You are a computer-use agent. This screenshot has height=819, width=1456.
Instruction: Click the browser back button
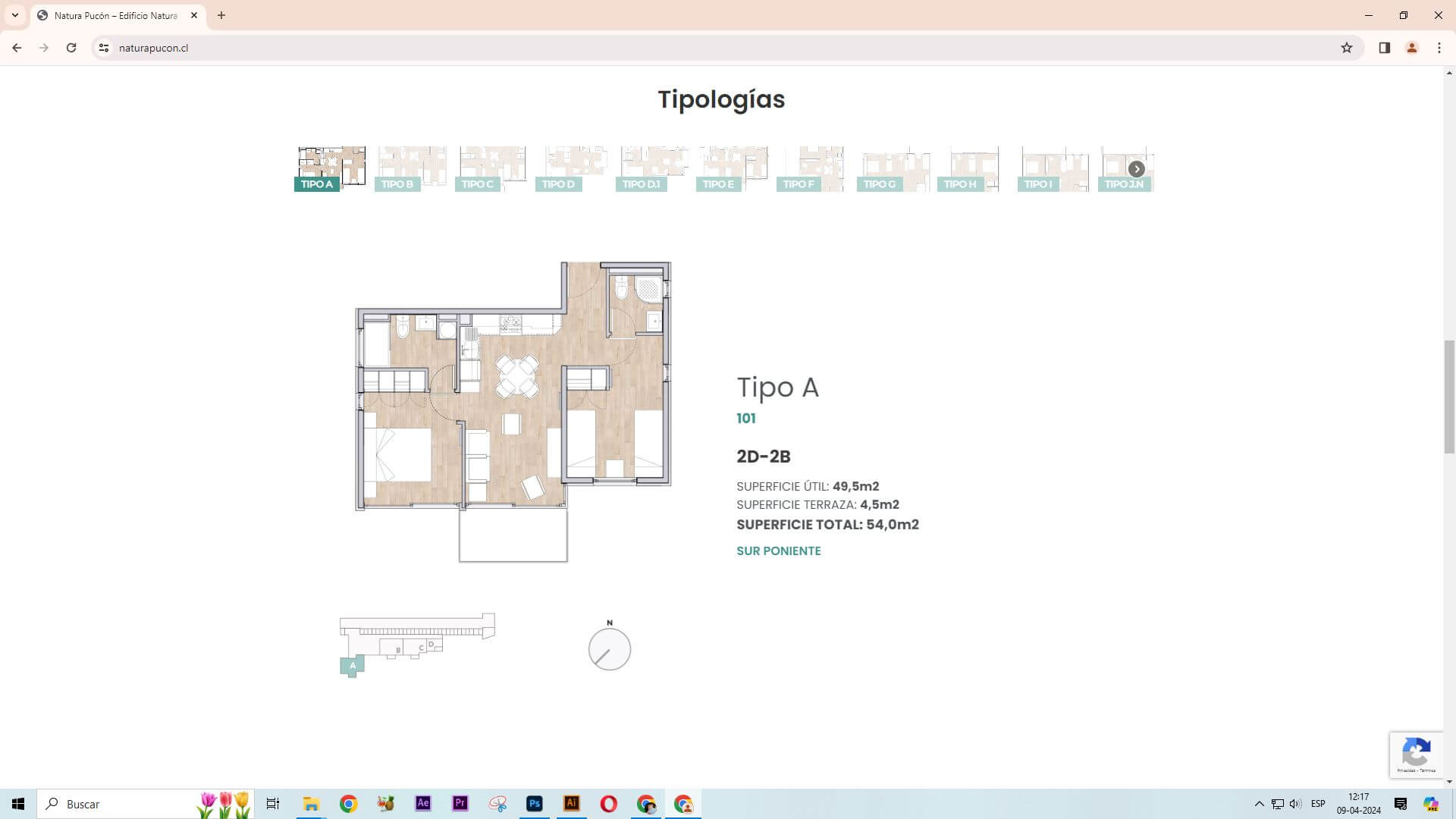tap(17, 48)
